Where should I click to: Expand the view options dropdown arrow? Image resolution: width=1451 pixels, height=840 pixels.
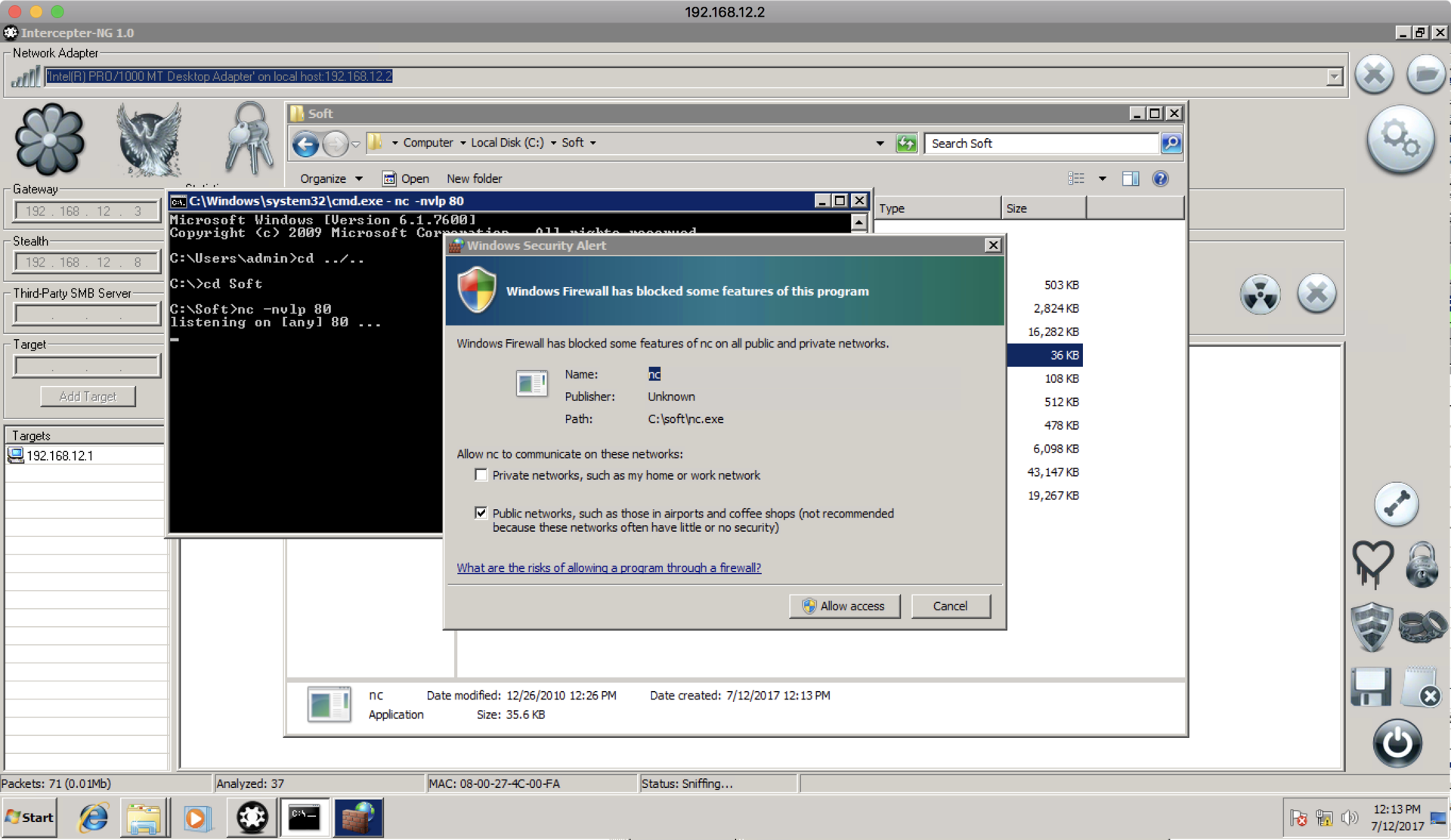(x=1103, y=179)
